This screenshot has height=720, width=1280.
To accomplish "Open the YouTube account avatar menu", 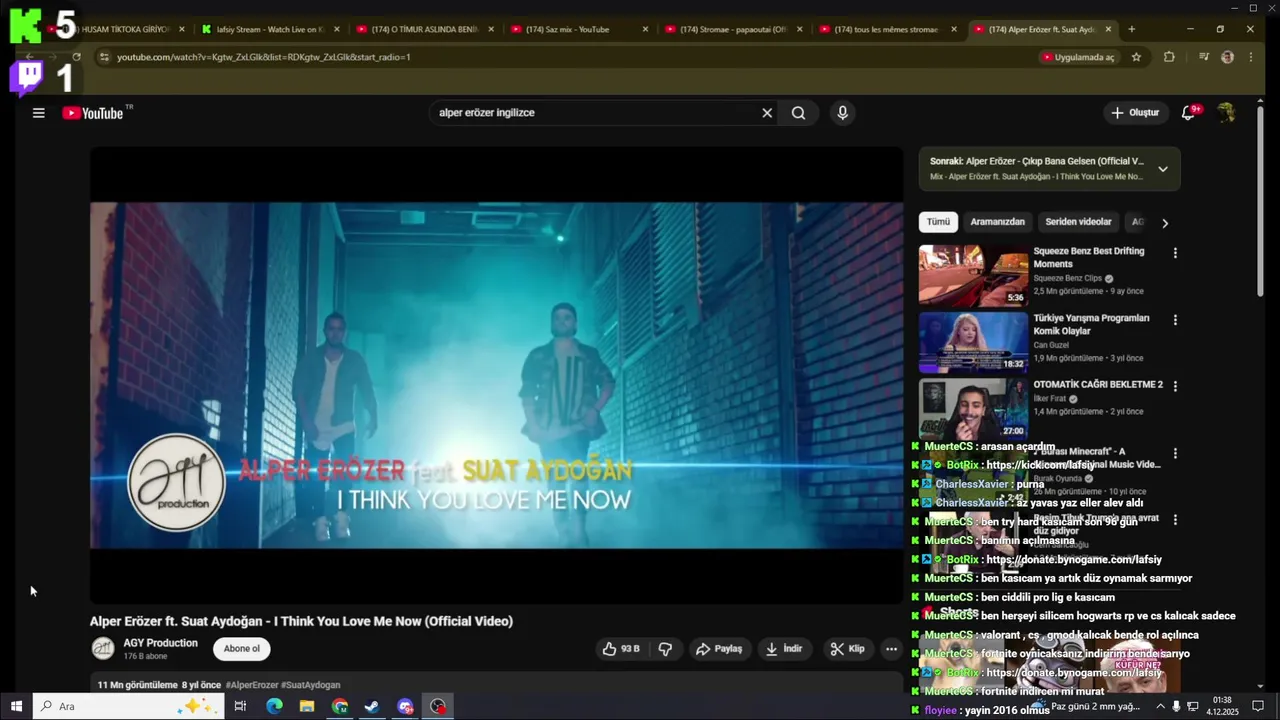I will (x=1226, y=113).
